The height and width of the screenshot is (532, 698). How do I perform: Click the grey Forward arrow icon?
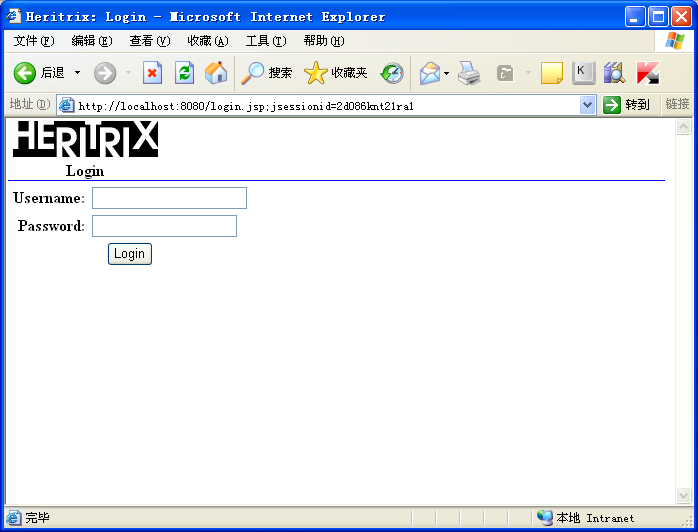[x=105, y=73]
